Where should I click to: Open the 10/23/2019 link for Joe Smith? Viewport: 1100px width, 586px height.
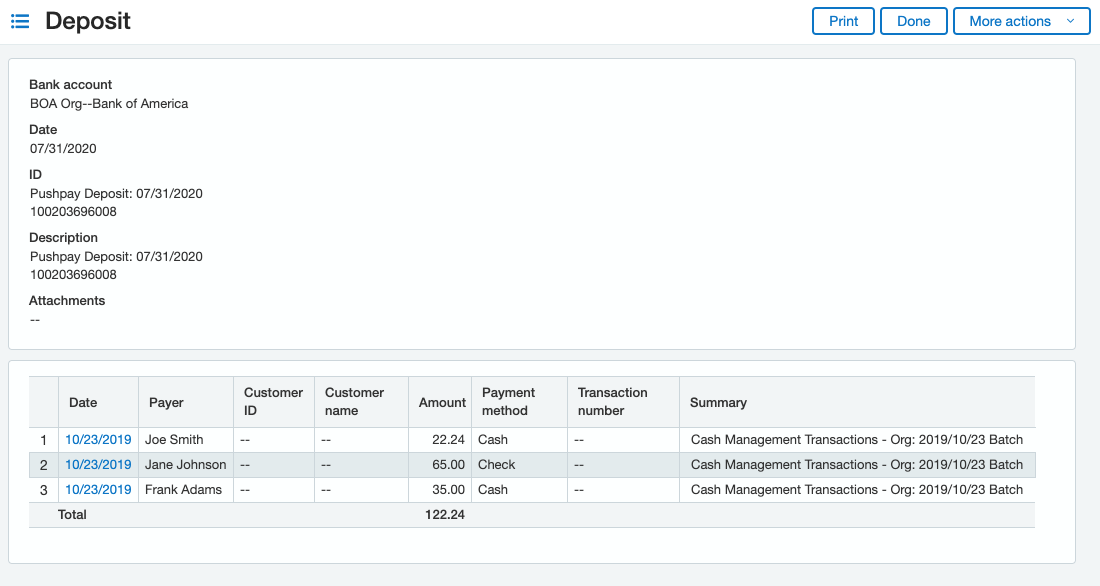pyautogui.click(x=97, y=439)
